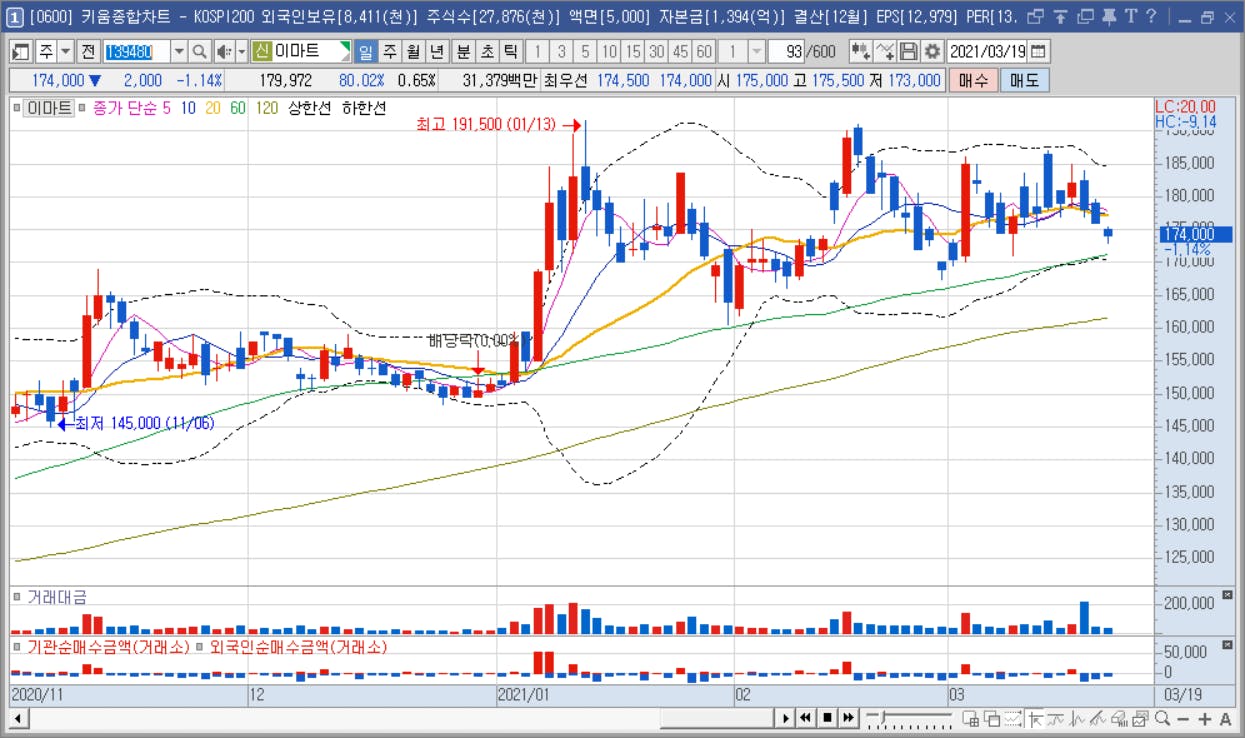Click the bottom toolbar magnifier zoom icon
Screen dimensions: 1245x738
pos(1162,718)
